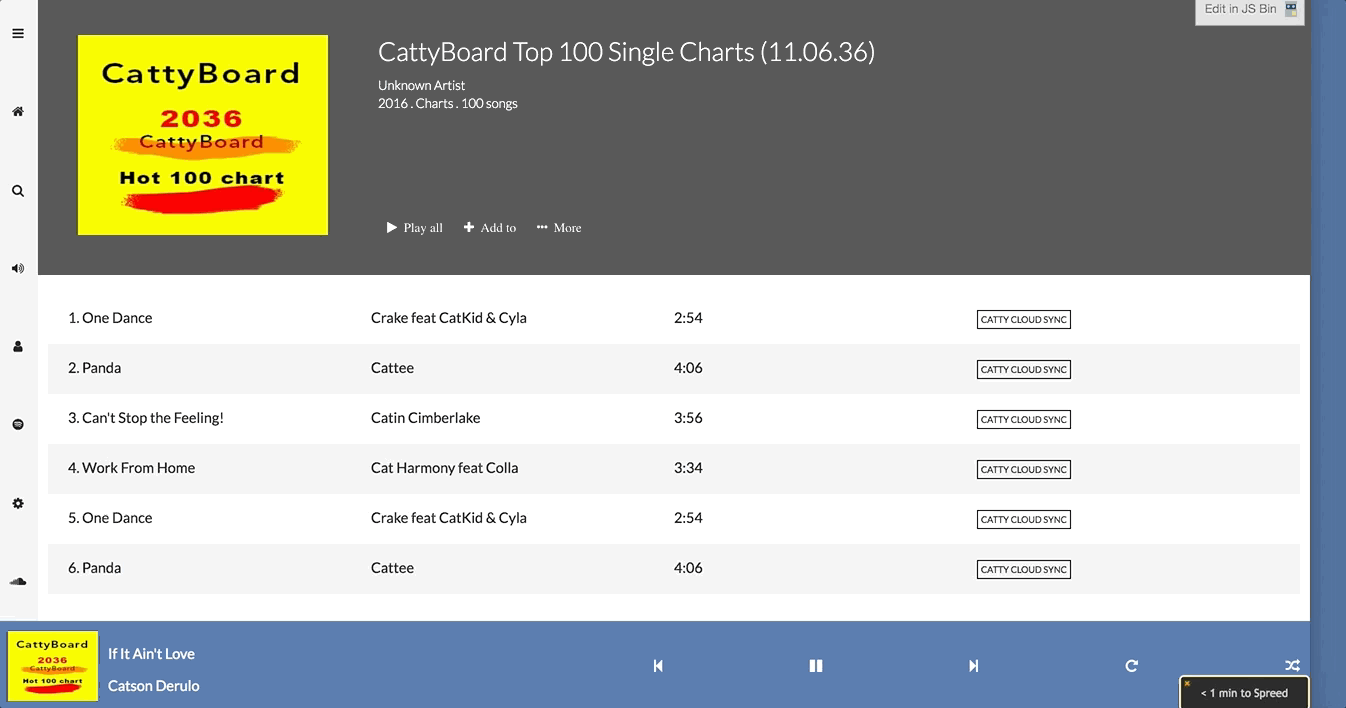The image size is (1346, 708).
Task: Open the hamburger menu in the sidebar
Action: point(18,34)
